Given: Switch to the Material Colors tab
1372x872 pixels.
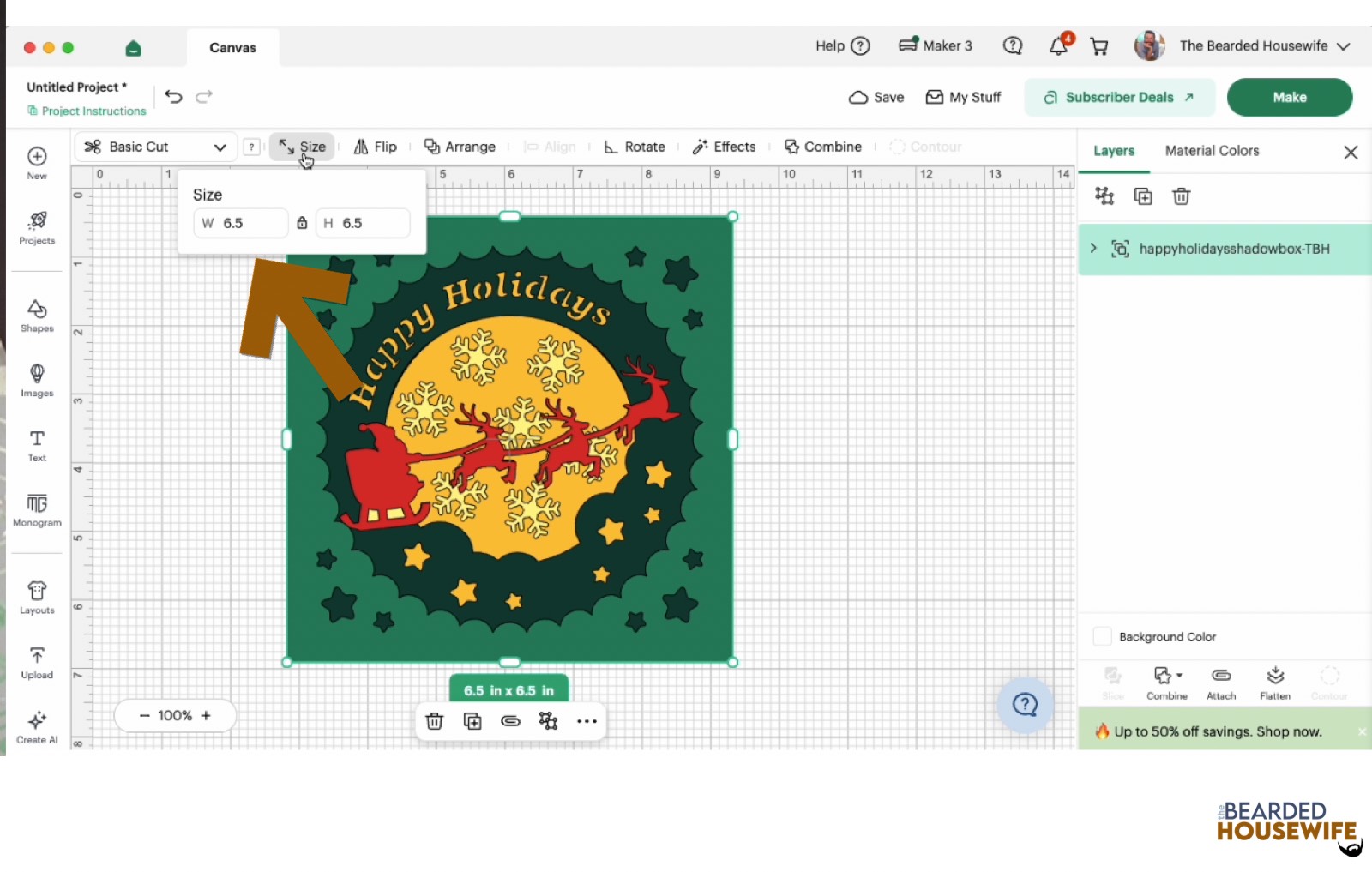Looking at the screenshot, I should click(x=1212, y=151).
